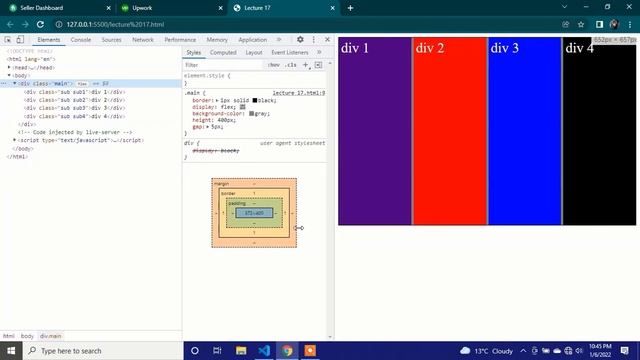Image resolution: width=640 pixels, height=360 pixels.
Task: Click the address bar URL
Action: click(x=115, y=24)
